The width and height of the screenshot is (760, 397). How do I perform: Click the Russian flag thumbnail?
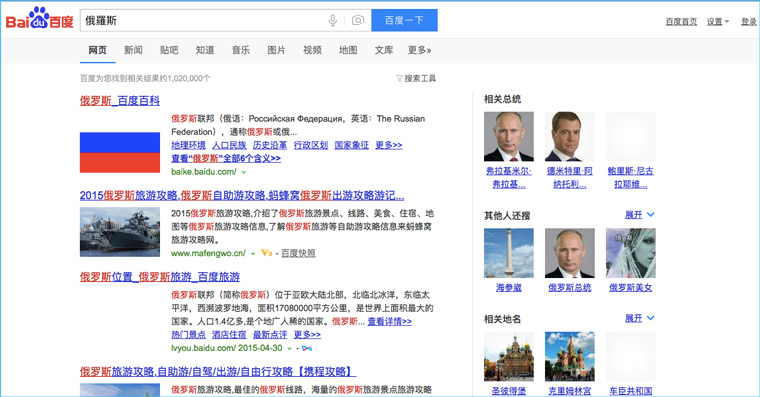(x=120, y=152)
